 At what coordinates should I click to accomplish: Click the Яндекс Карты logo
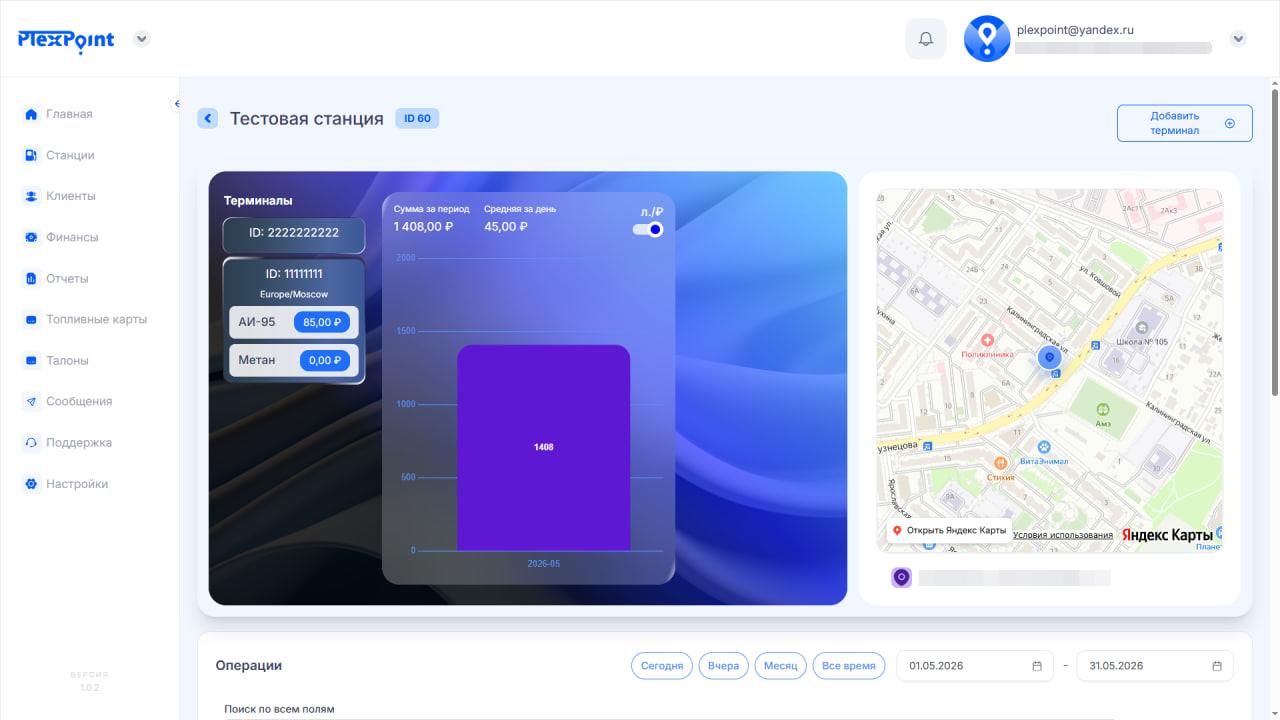pos(1167,535)
